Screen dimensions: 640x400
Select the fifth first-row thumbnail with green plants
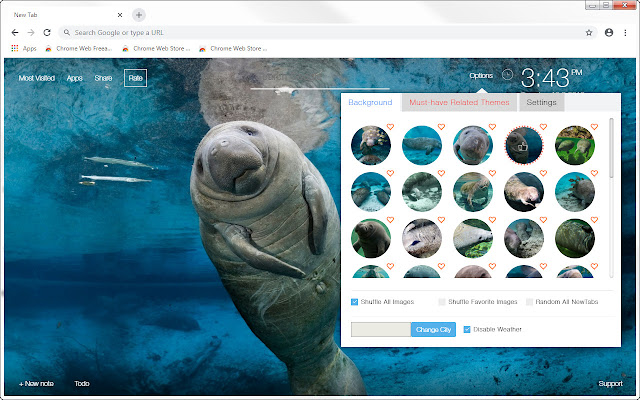click(x=575, y=145)
